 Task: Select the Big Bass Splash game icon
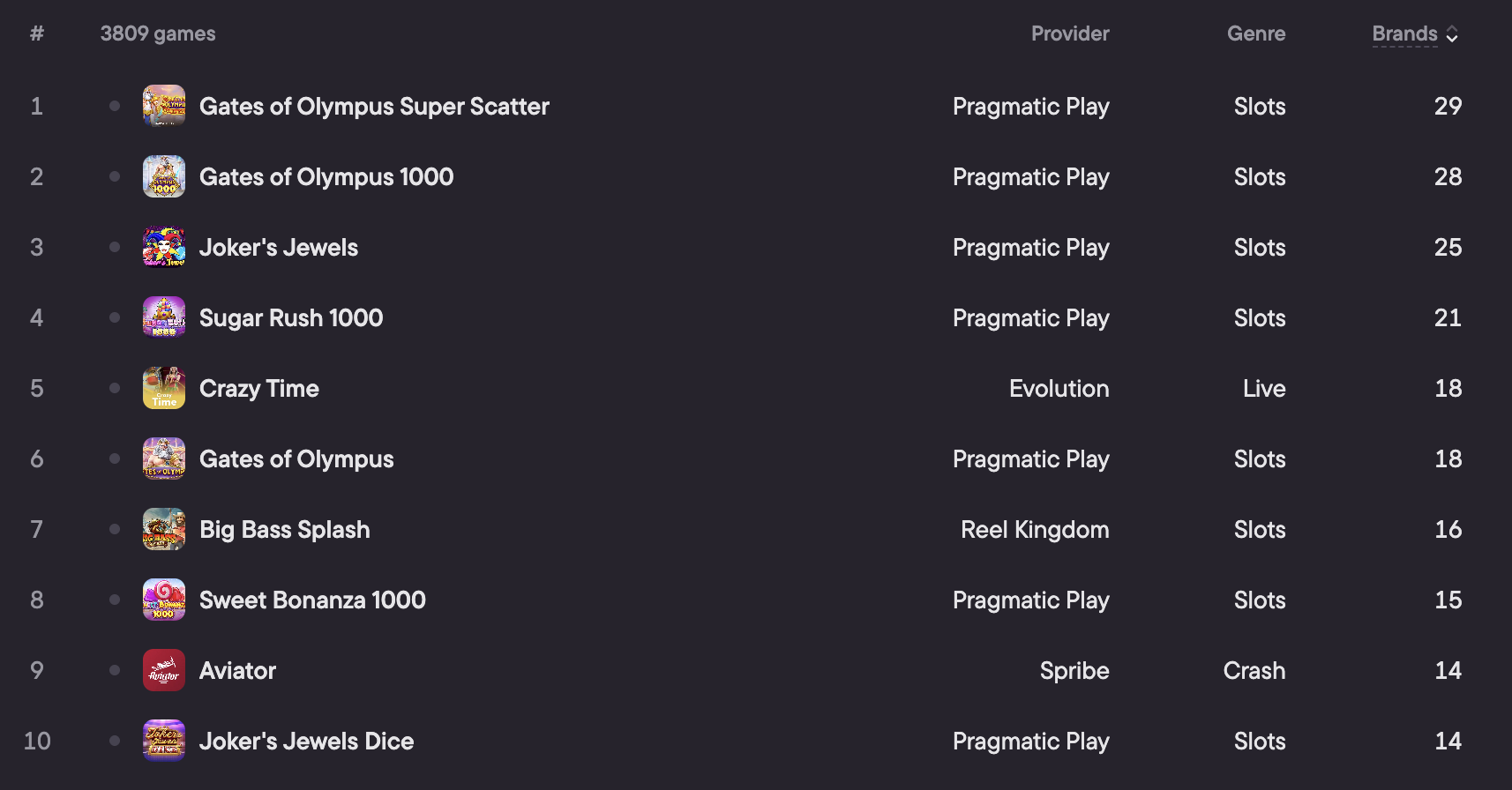pyautogui.click(x=164, y=529)
